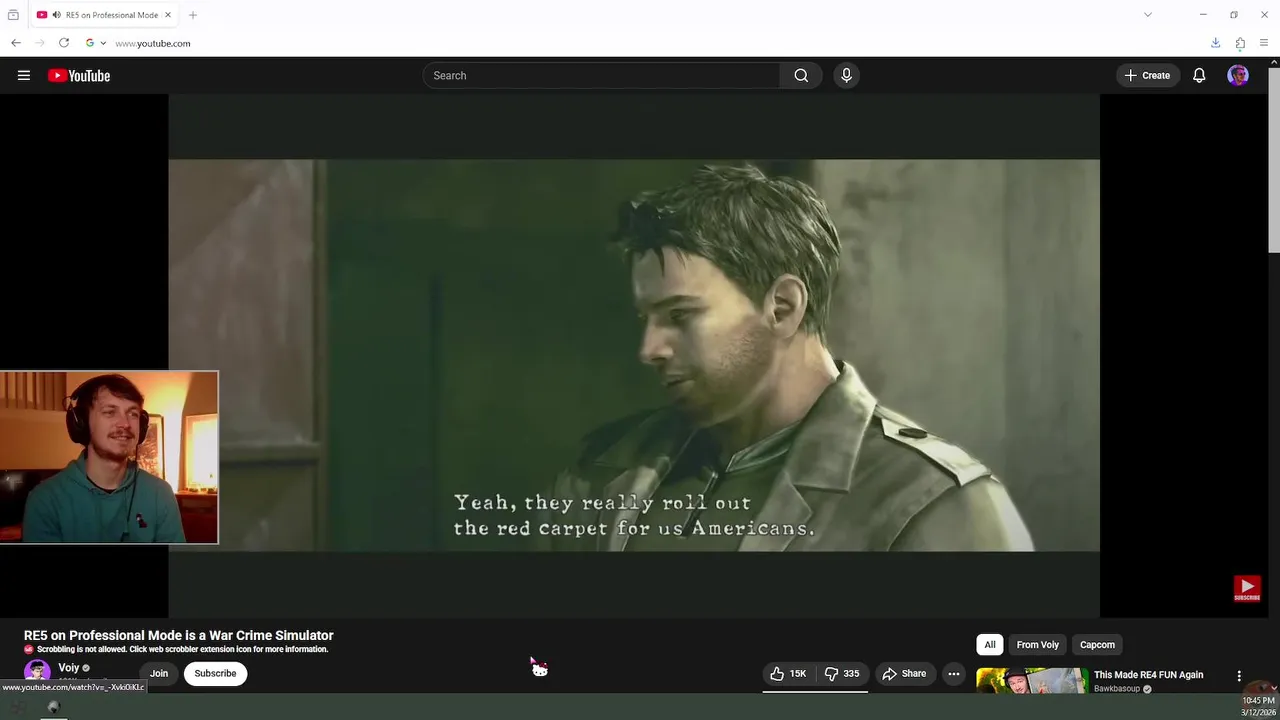
Task: Open the browser downloads icon
Action: coord(1216,43)
